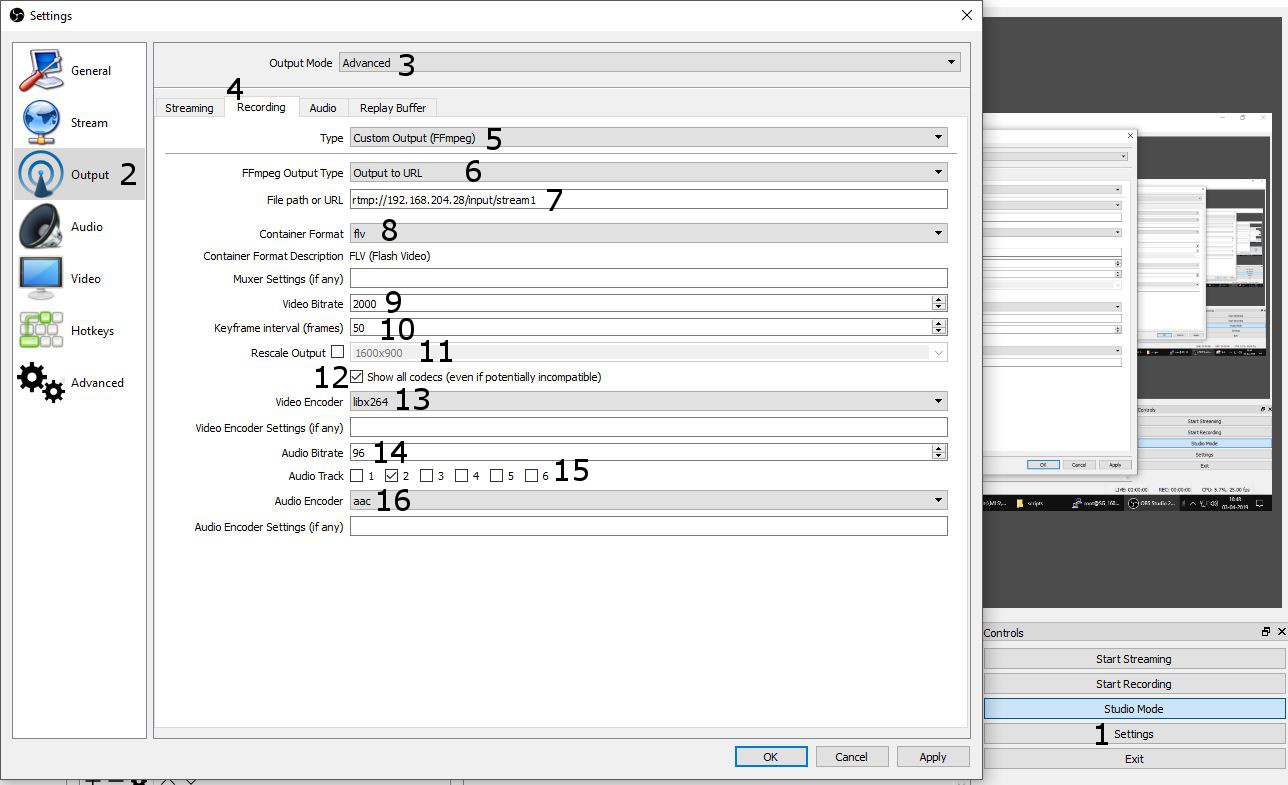Open Audio settings speaker icon
The width and height of the screenshot is (1288, 785).
click(41, 227)
